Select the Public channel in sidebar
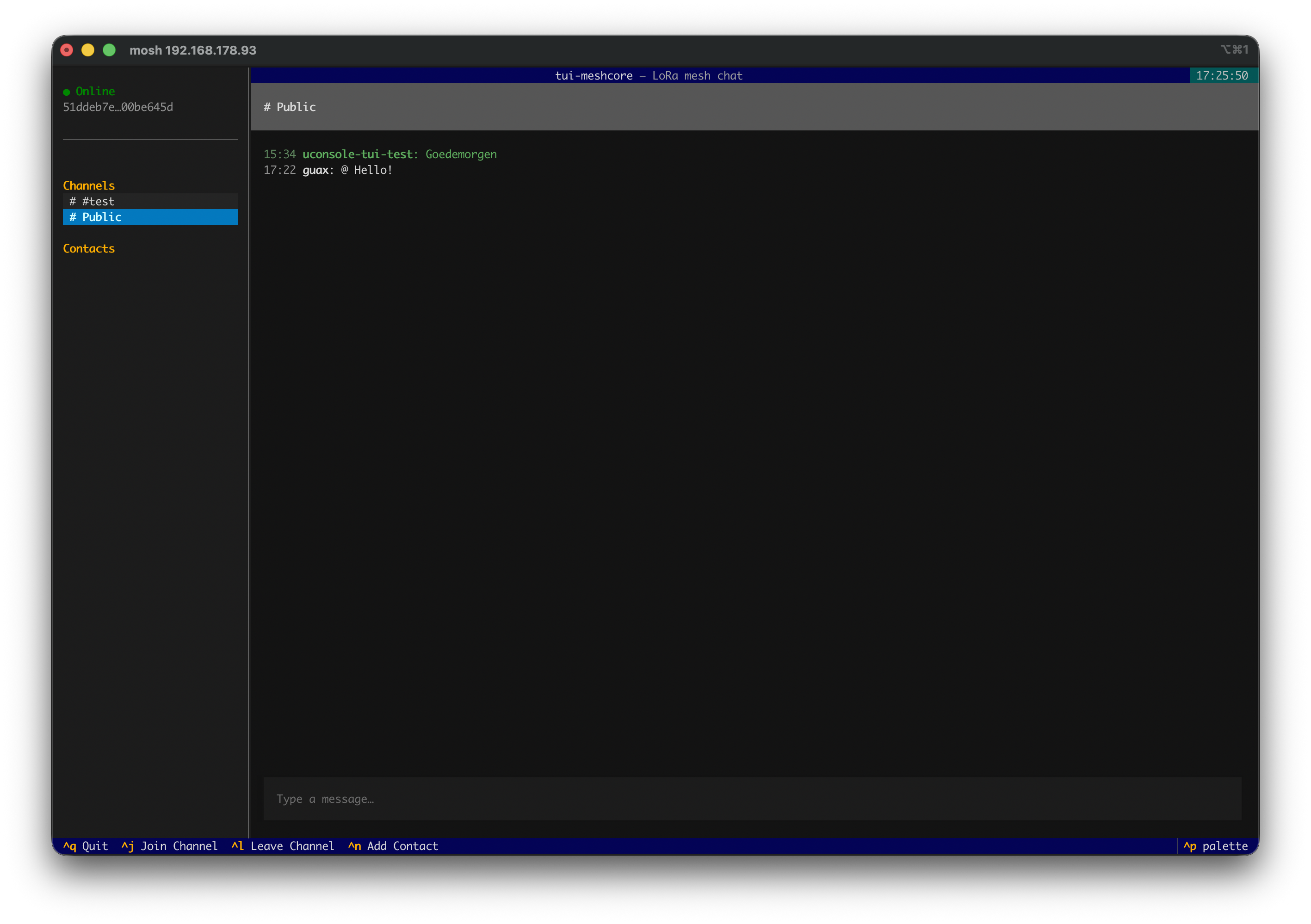The height and width of the screenshot is (924, 1311). click(150, 217)
